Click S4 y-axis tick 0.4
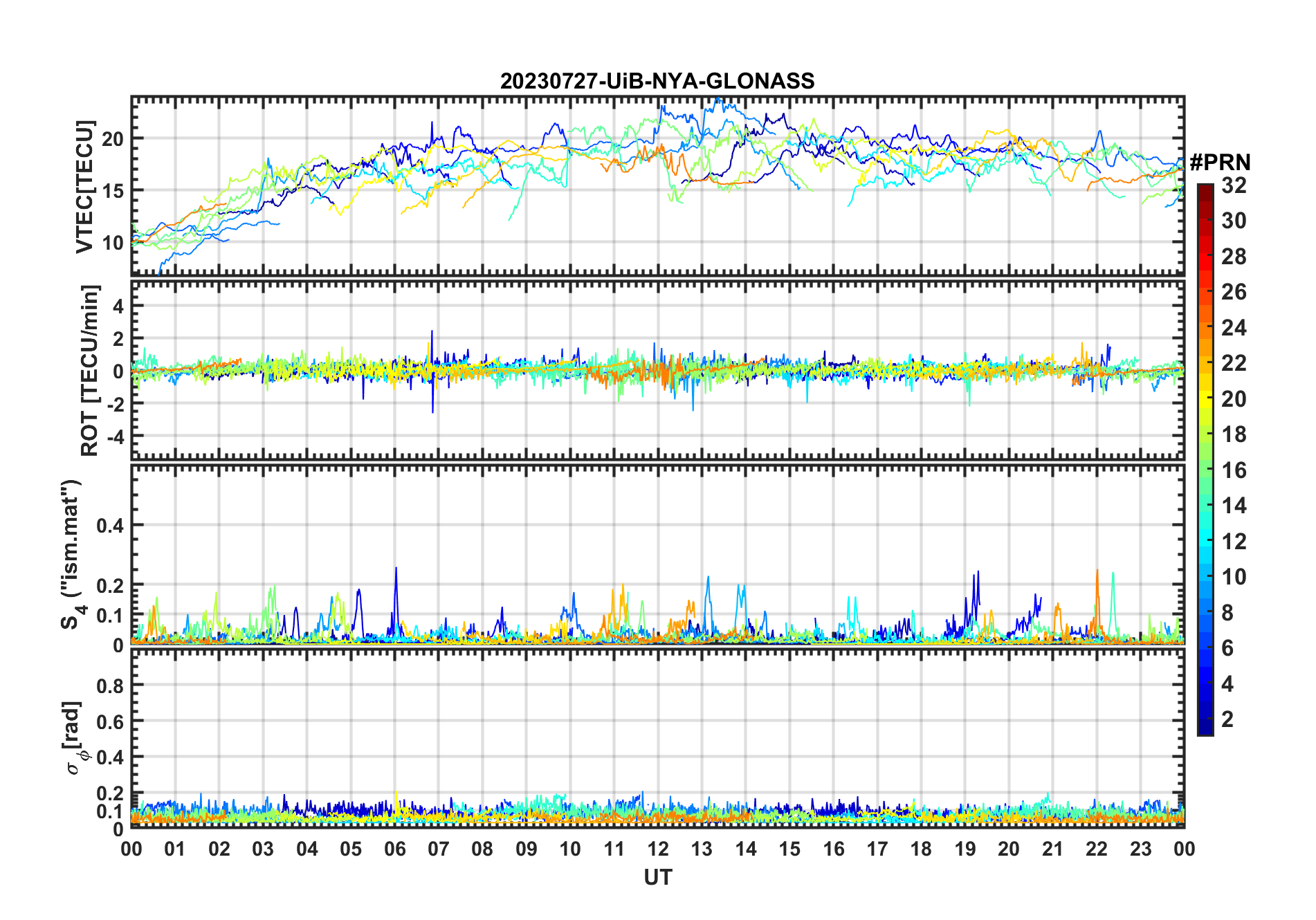1316x920 pixels. pos(111,526)
